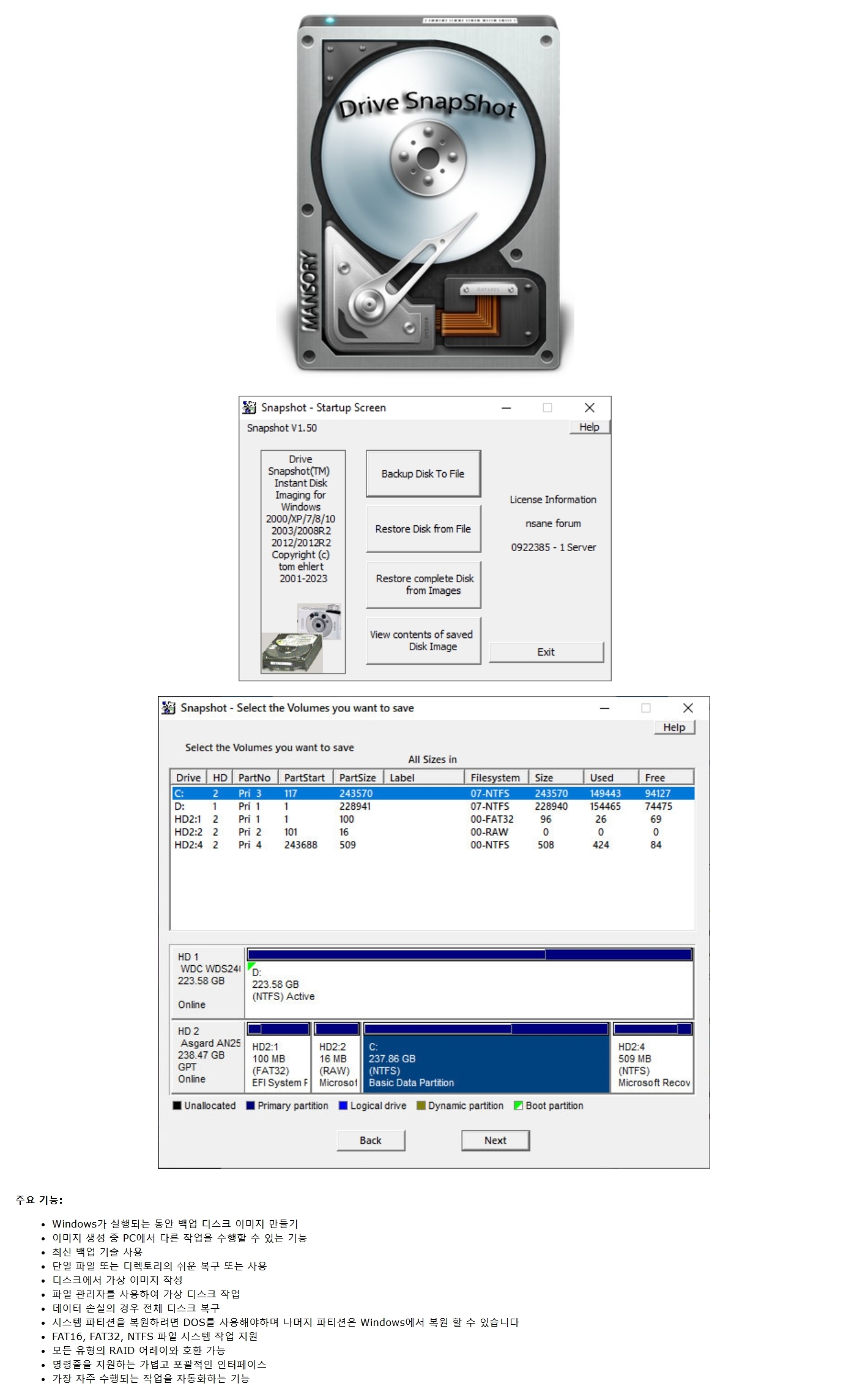Close the Select Volumes window

point(688,708)
